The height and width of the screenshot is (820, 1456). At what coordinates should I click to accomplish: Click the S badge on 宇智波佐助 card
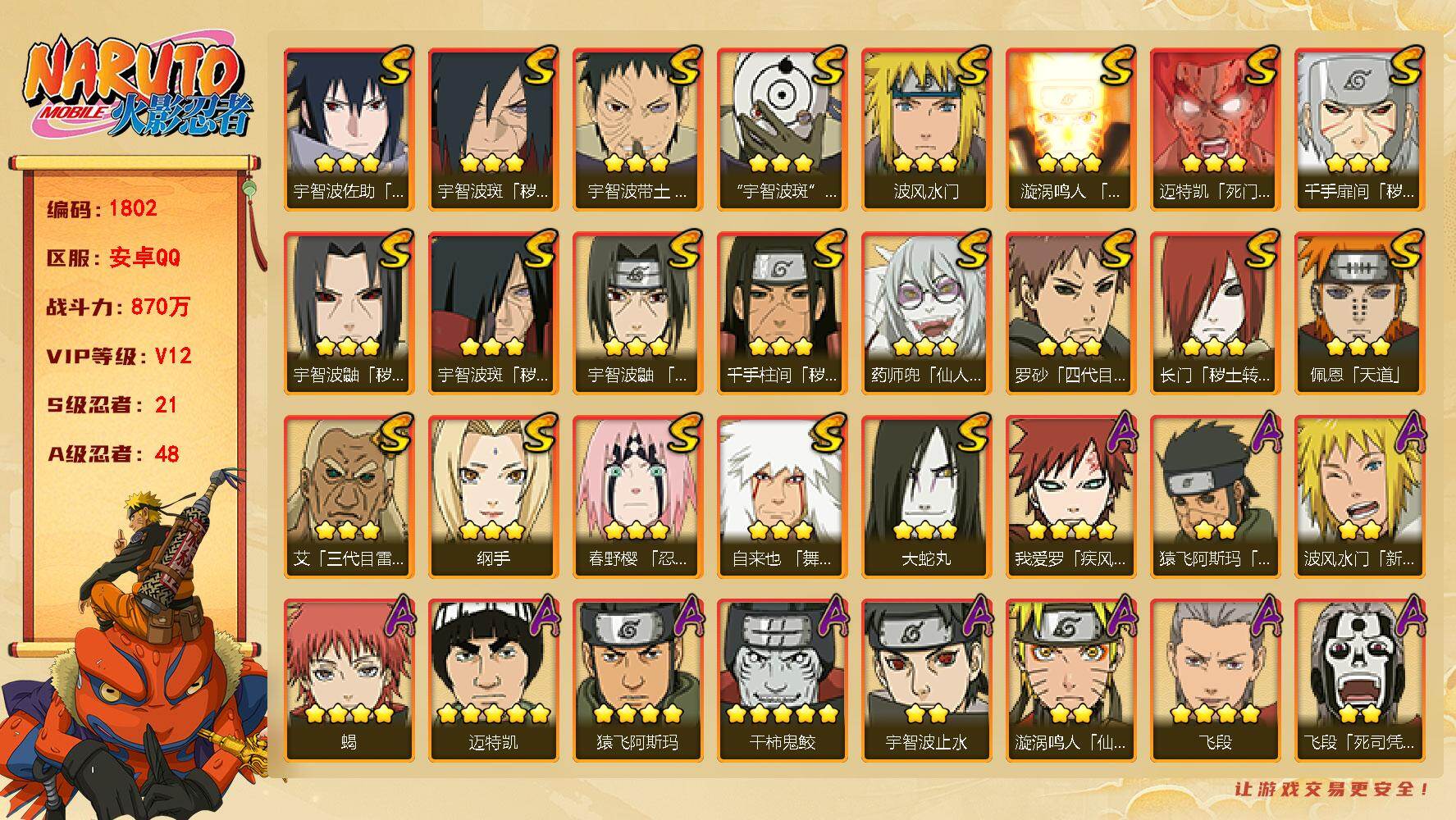pyautogui.click(x=395, y=66)
